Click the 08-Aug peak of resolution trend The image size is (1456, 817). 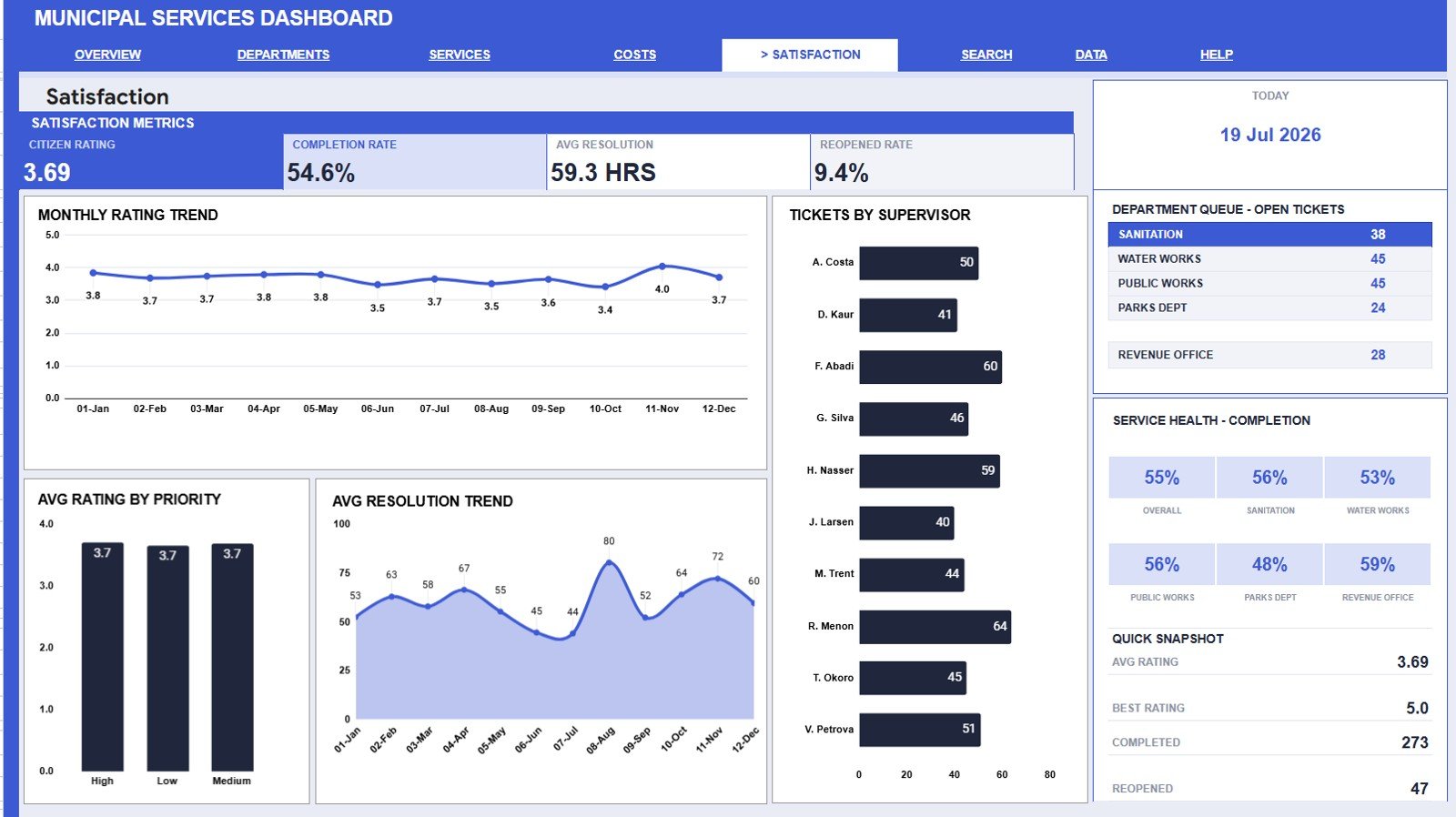[x=609, y=562]
